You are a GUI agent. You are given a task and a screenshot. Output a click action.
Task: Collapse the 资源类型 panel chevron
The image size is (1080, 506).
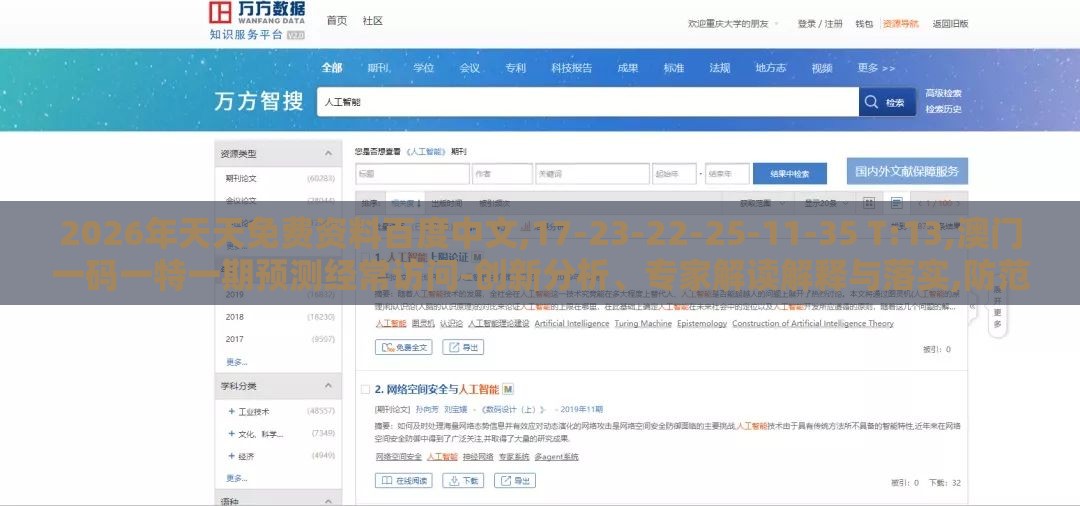[328, 154]
